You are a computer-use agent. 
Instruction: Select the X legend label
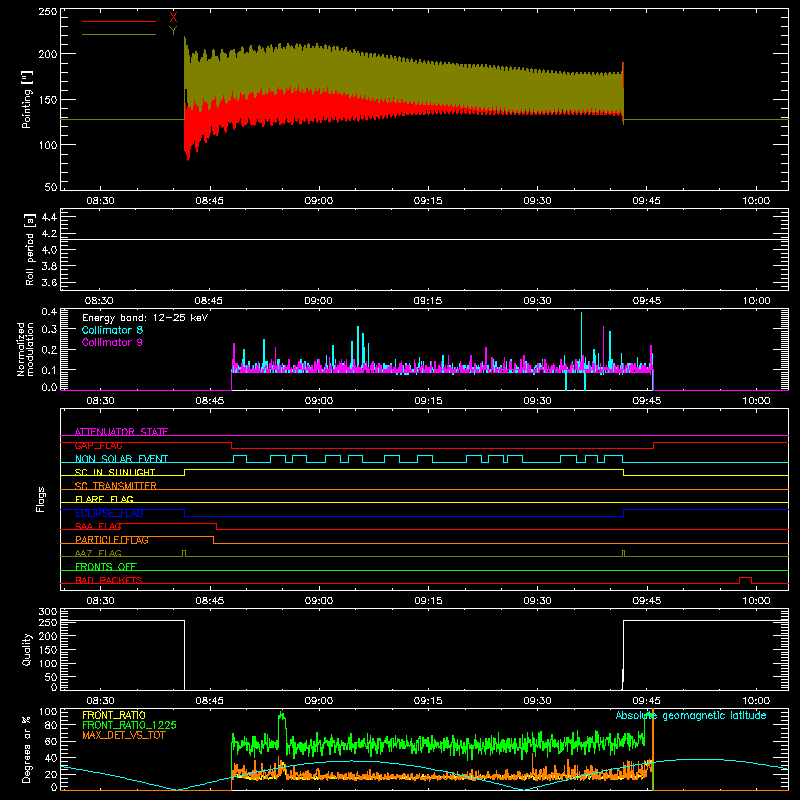click(173, 17)
